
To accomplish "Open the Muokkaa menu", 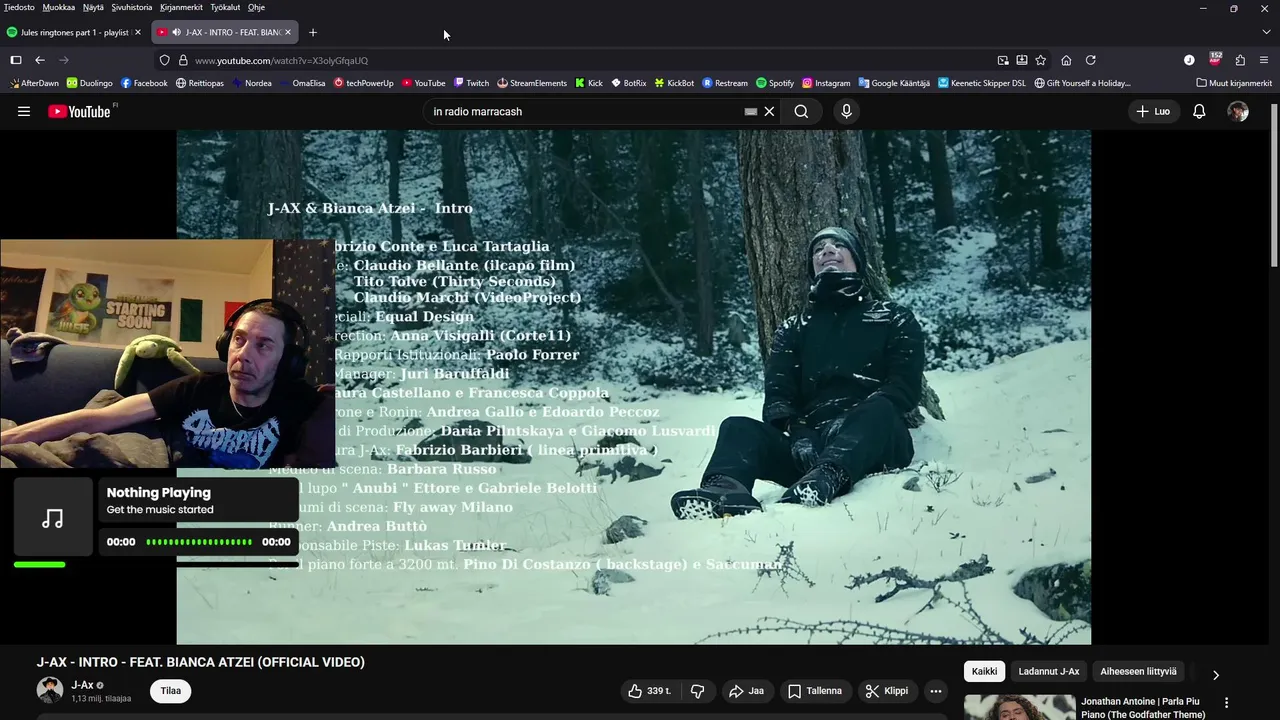I will tap(59, 7).
